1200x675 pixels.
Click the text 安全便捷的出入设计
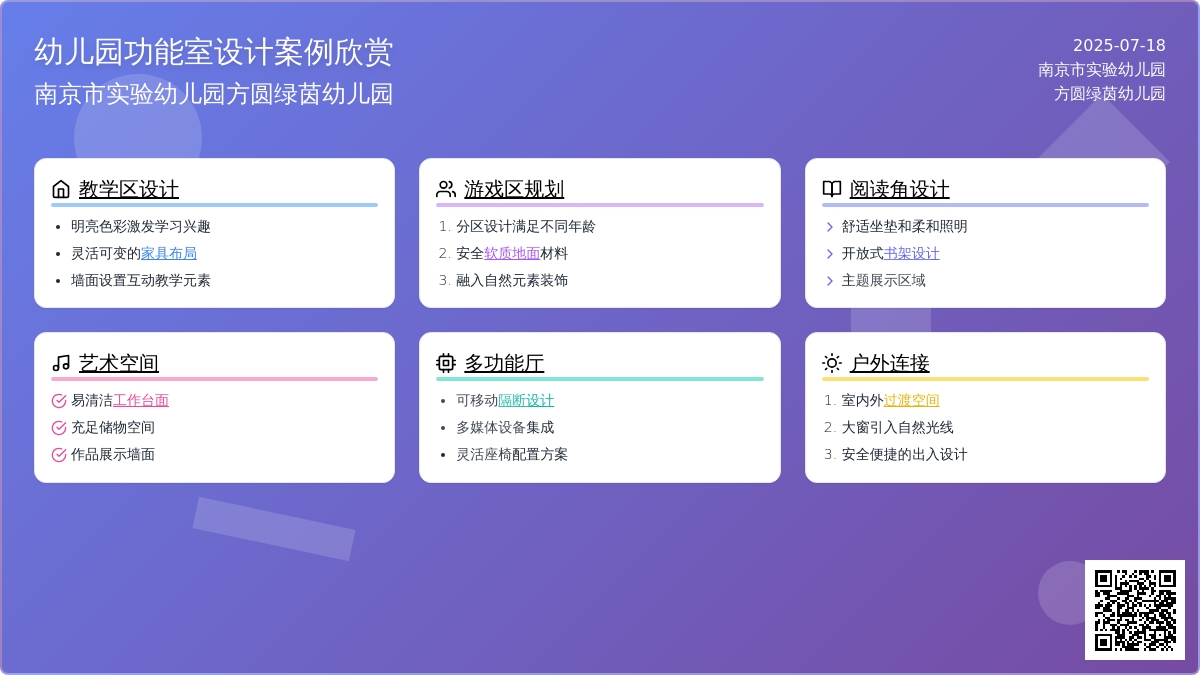905,454
